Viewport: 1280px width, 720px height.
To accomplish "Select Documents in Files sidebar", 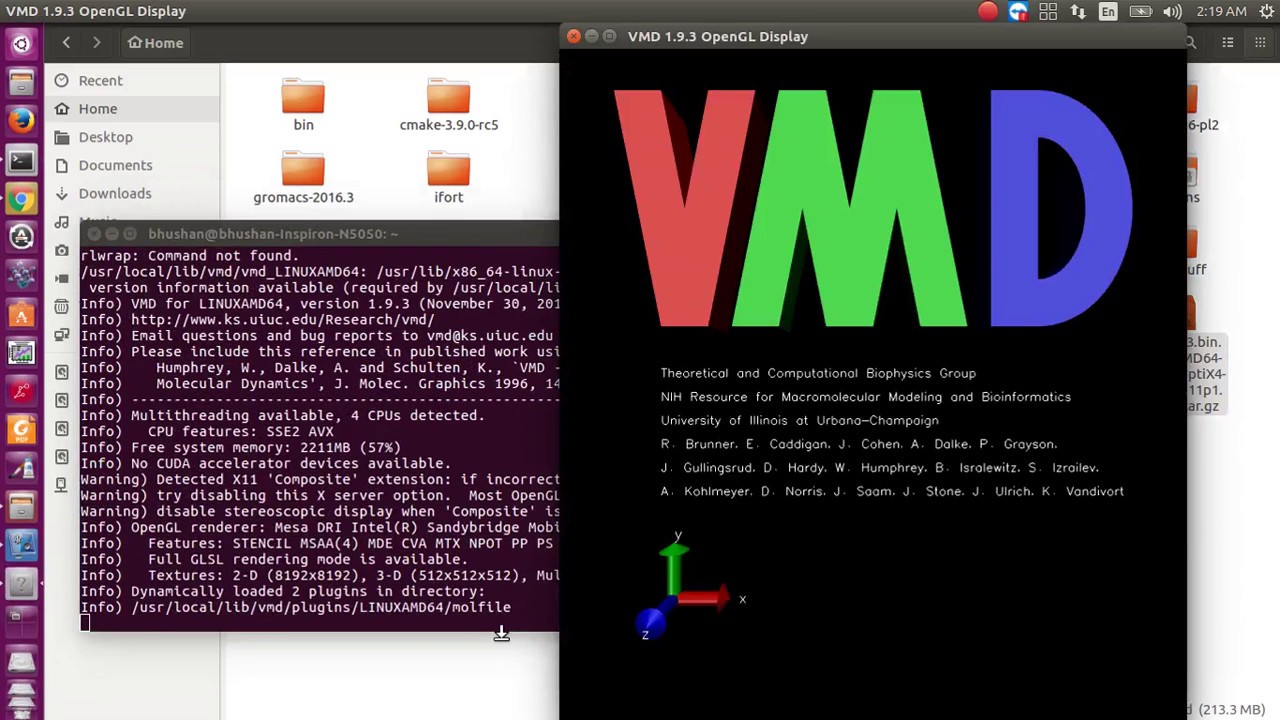I will (132, 165).
